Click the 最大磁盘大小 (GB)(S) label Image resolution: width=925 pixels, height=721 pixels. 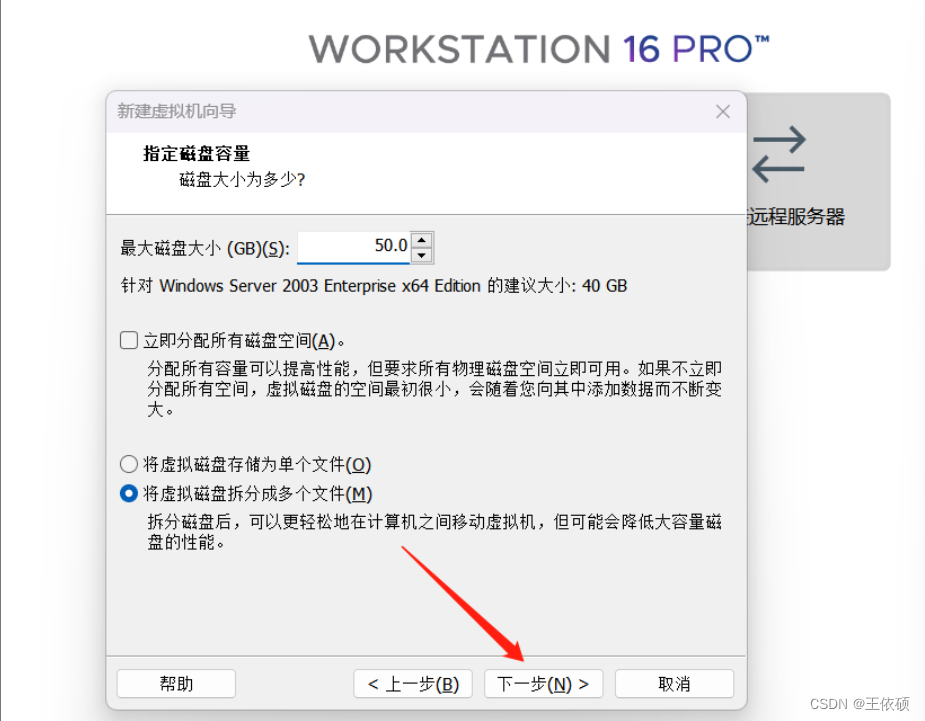click(205, 248)
